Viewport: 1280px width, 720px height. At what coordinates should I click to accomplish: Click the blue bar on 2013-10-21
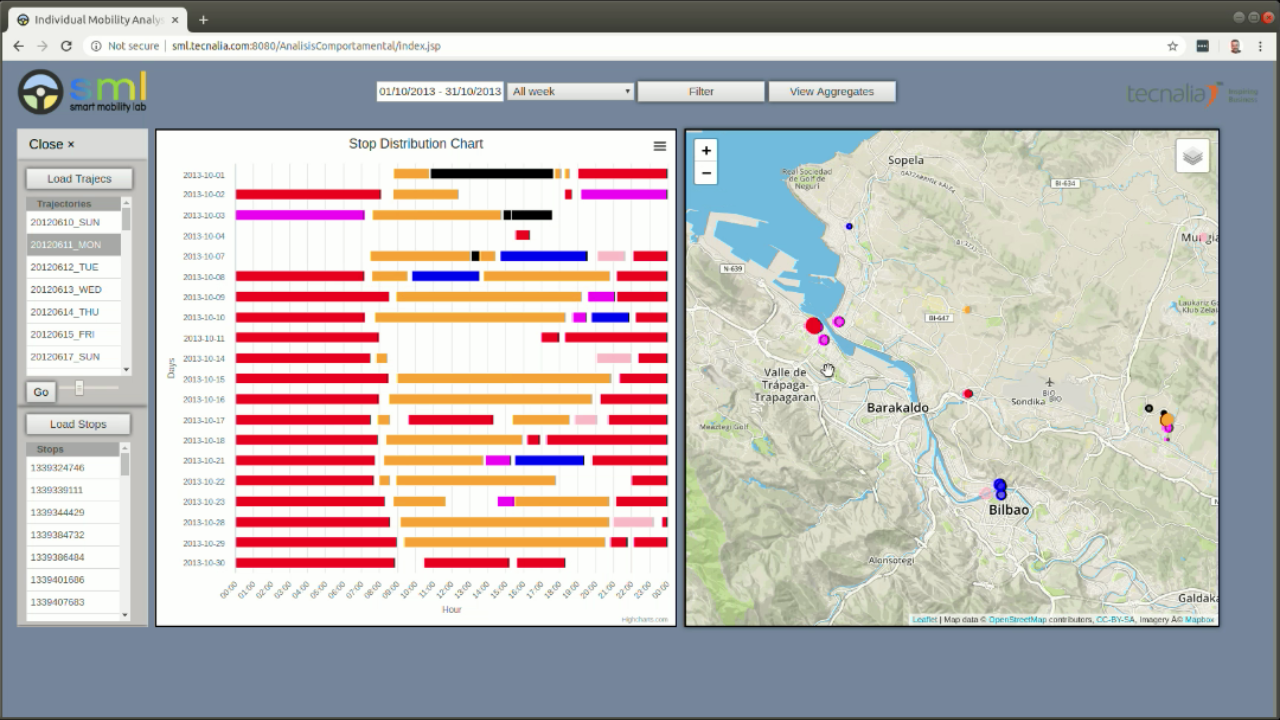click(549, 461)
